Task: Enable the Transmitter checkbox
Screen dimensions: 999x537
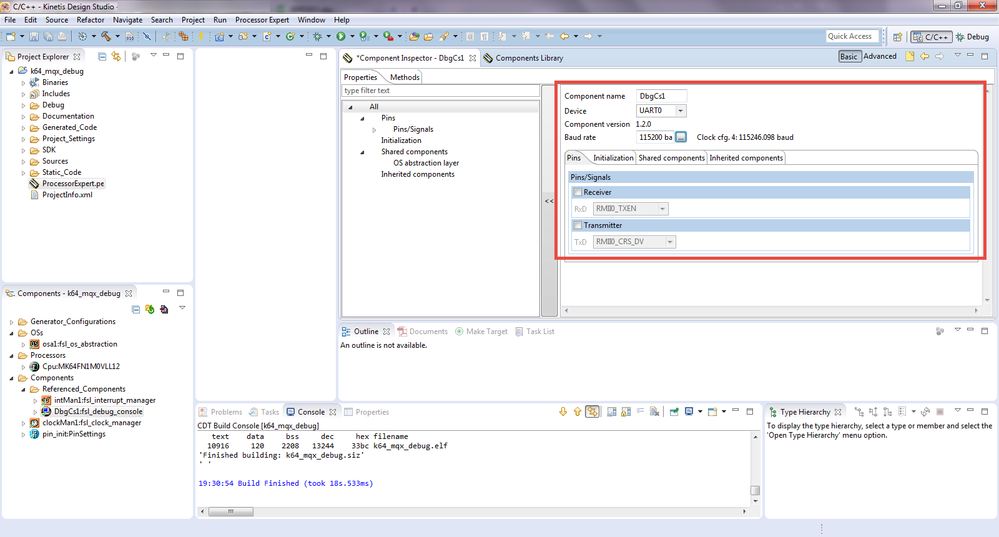Action: click(578, 225)
